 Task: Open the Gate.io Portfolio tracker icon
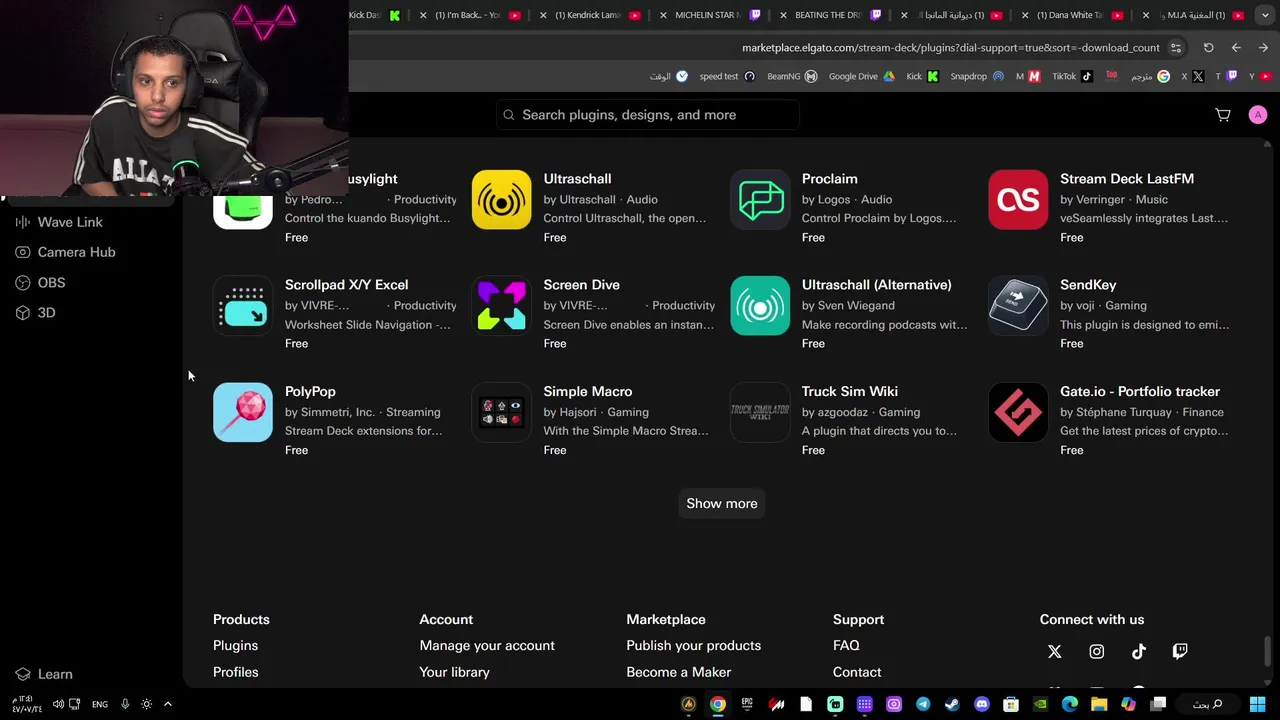click(1018, 412)
